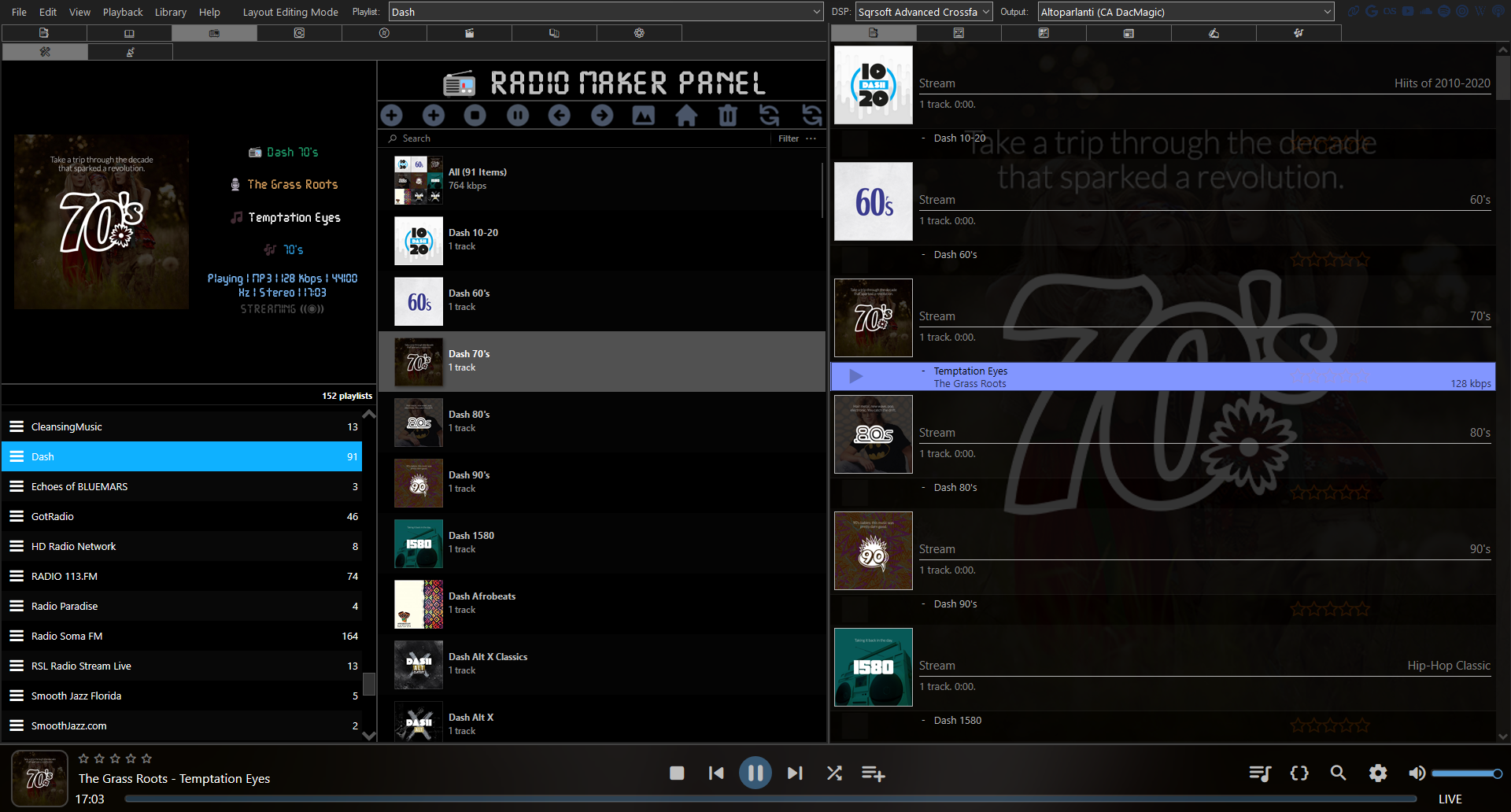Click the picture image icon in Radio Maker toolbar
This screenshot has height=812, width=1511.
[x=644, y=116]
